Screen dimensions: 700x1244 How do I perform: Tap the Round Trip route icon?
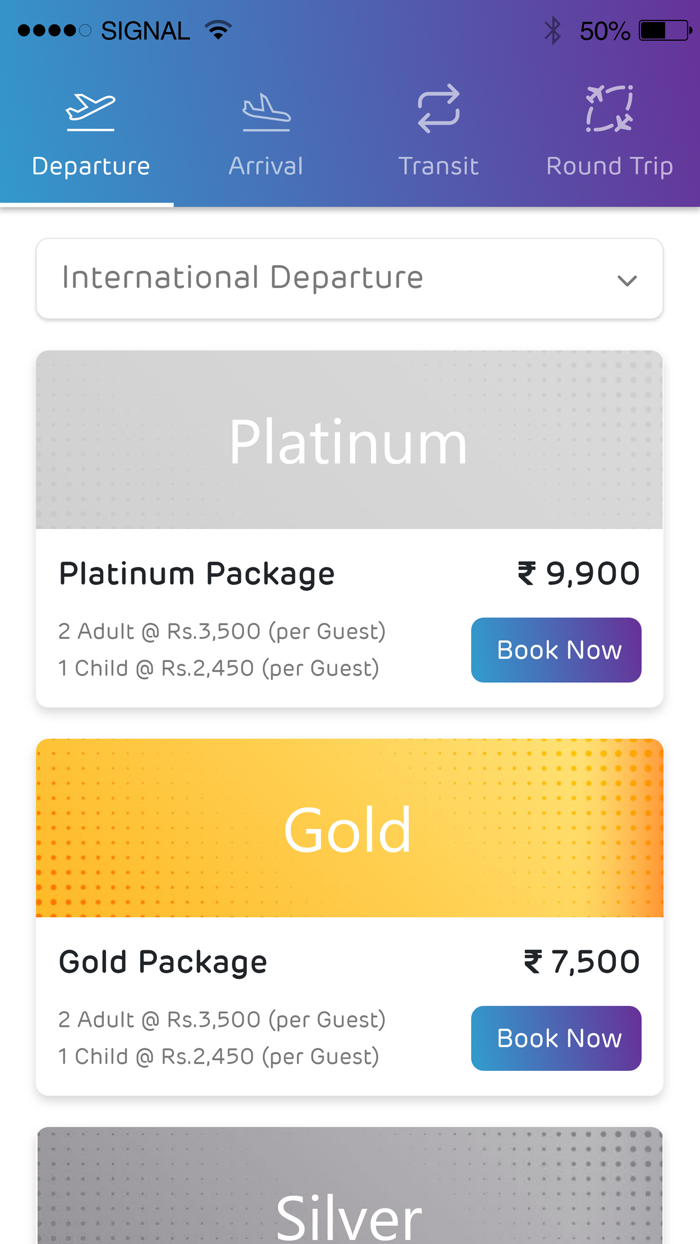point(609,109)
